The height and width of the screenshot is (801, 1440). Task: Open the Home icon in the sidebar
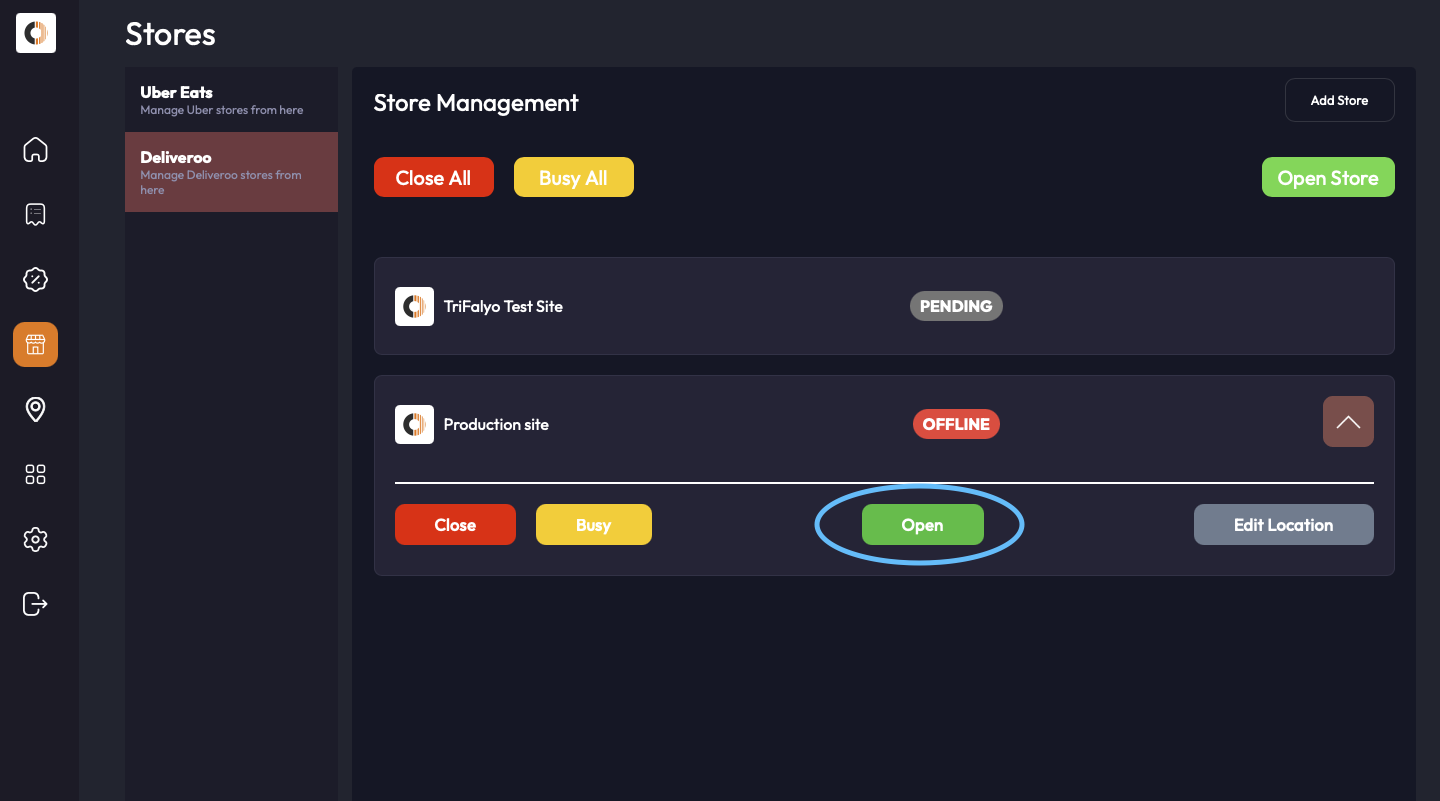[x=35, y=150]
